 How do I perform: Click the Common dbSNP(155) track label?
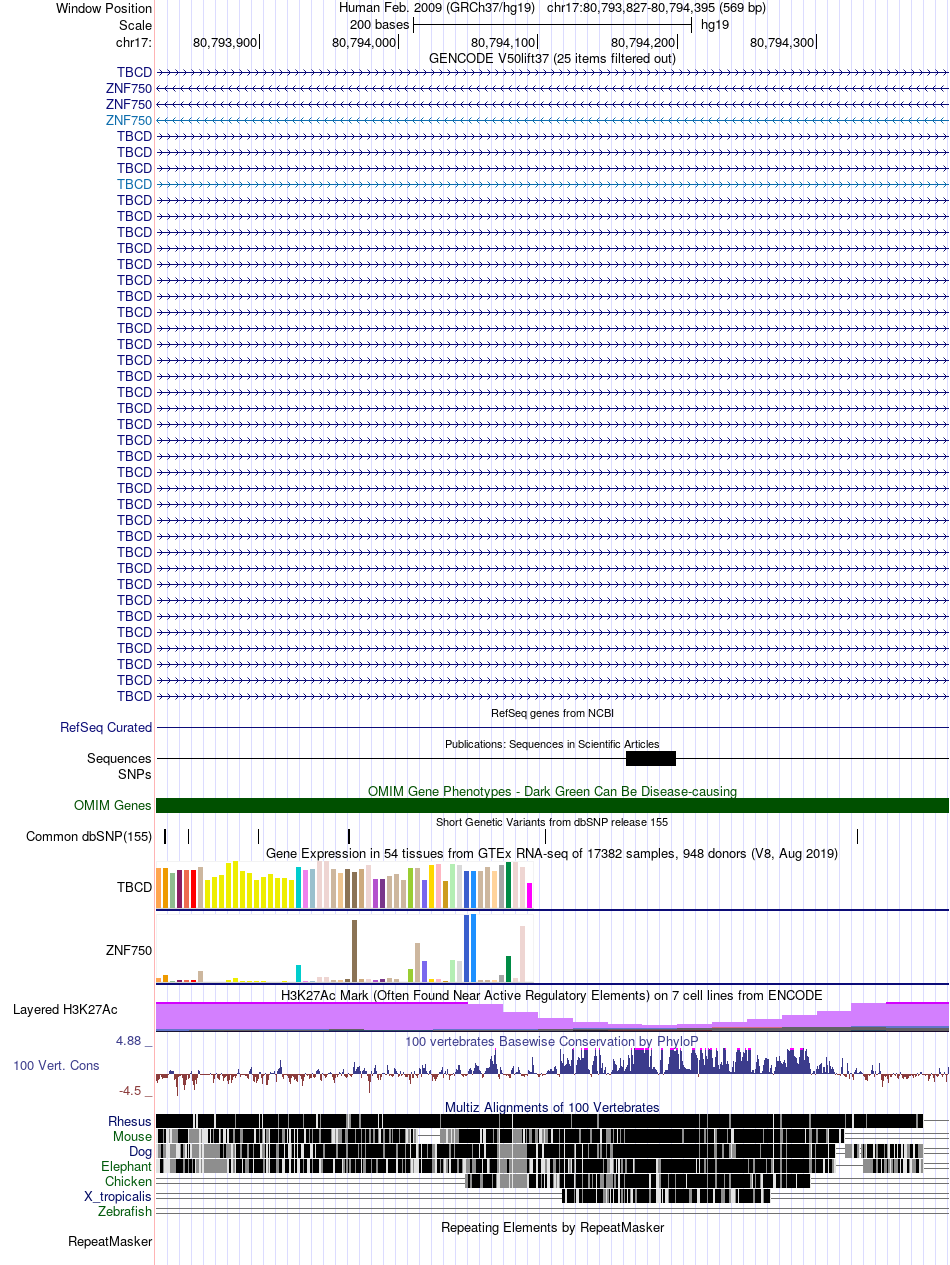(x=89, y=836)
